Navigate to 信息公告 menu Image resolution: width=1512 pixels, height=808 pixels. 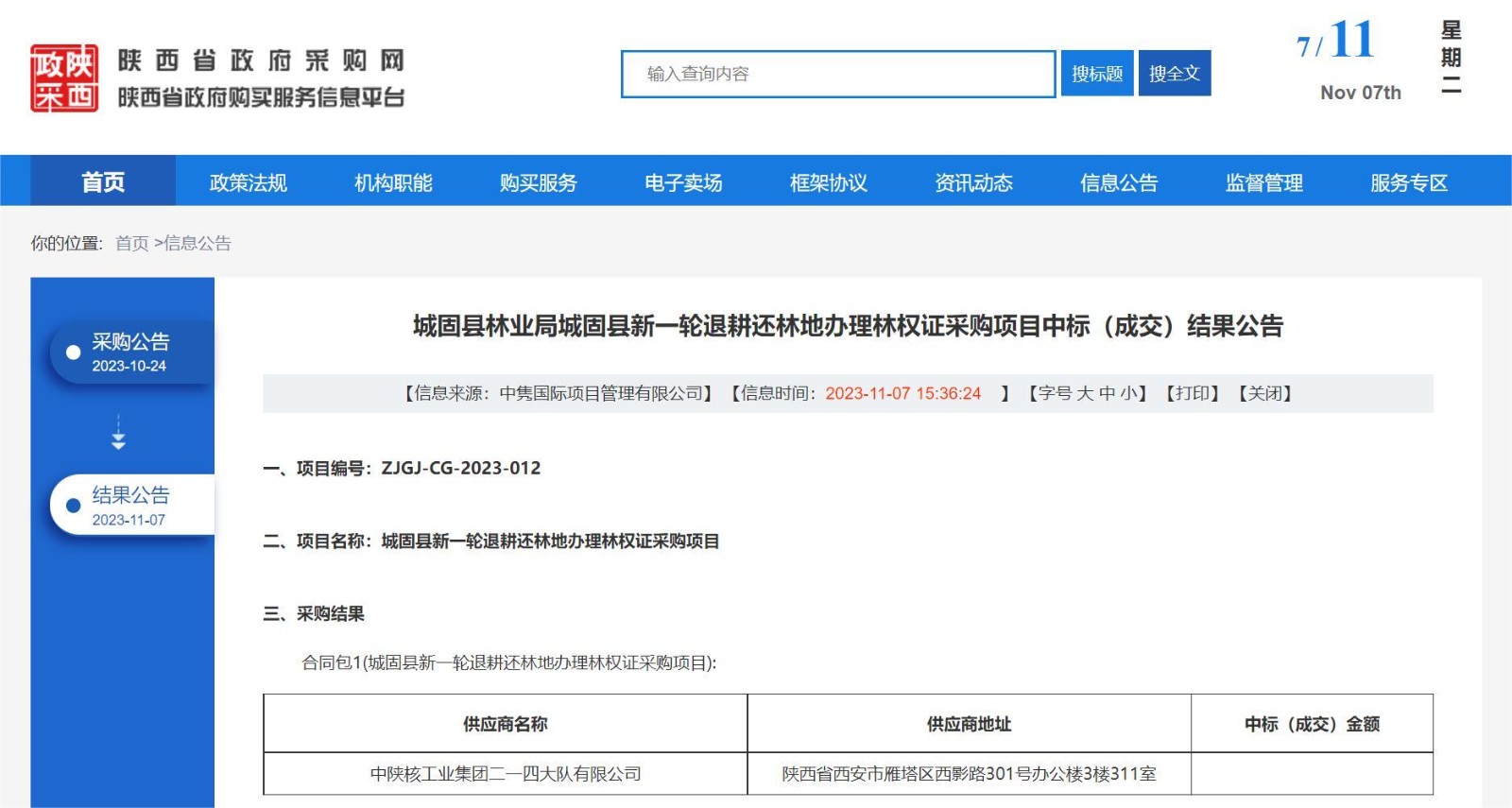click(x=1119, y=182)
